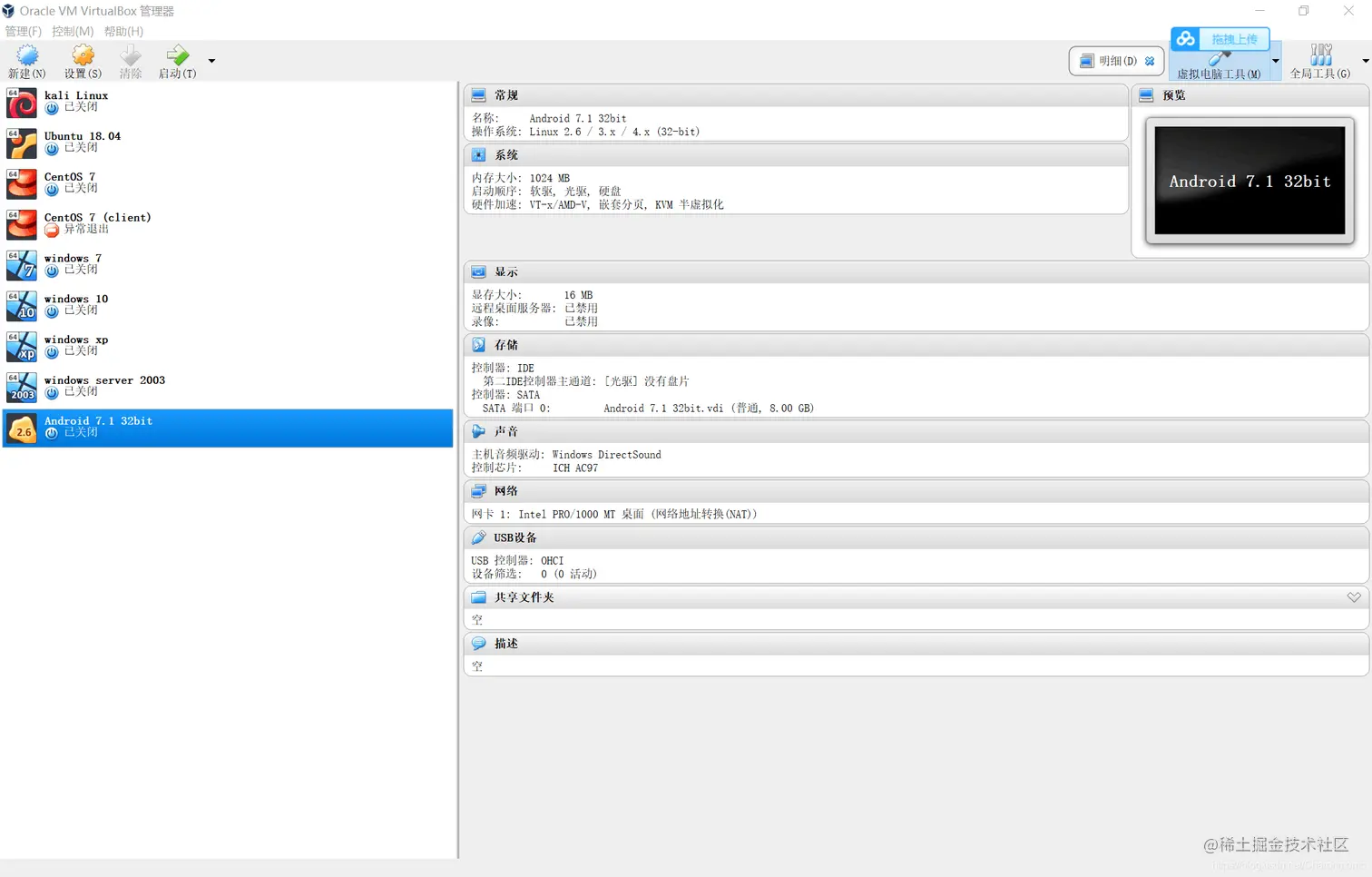The height and width of the screenshot is (877, 1372).
Task: Click the 拖拽上传 upload button
Action: coord(1234,39)
